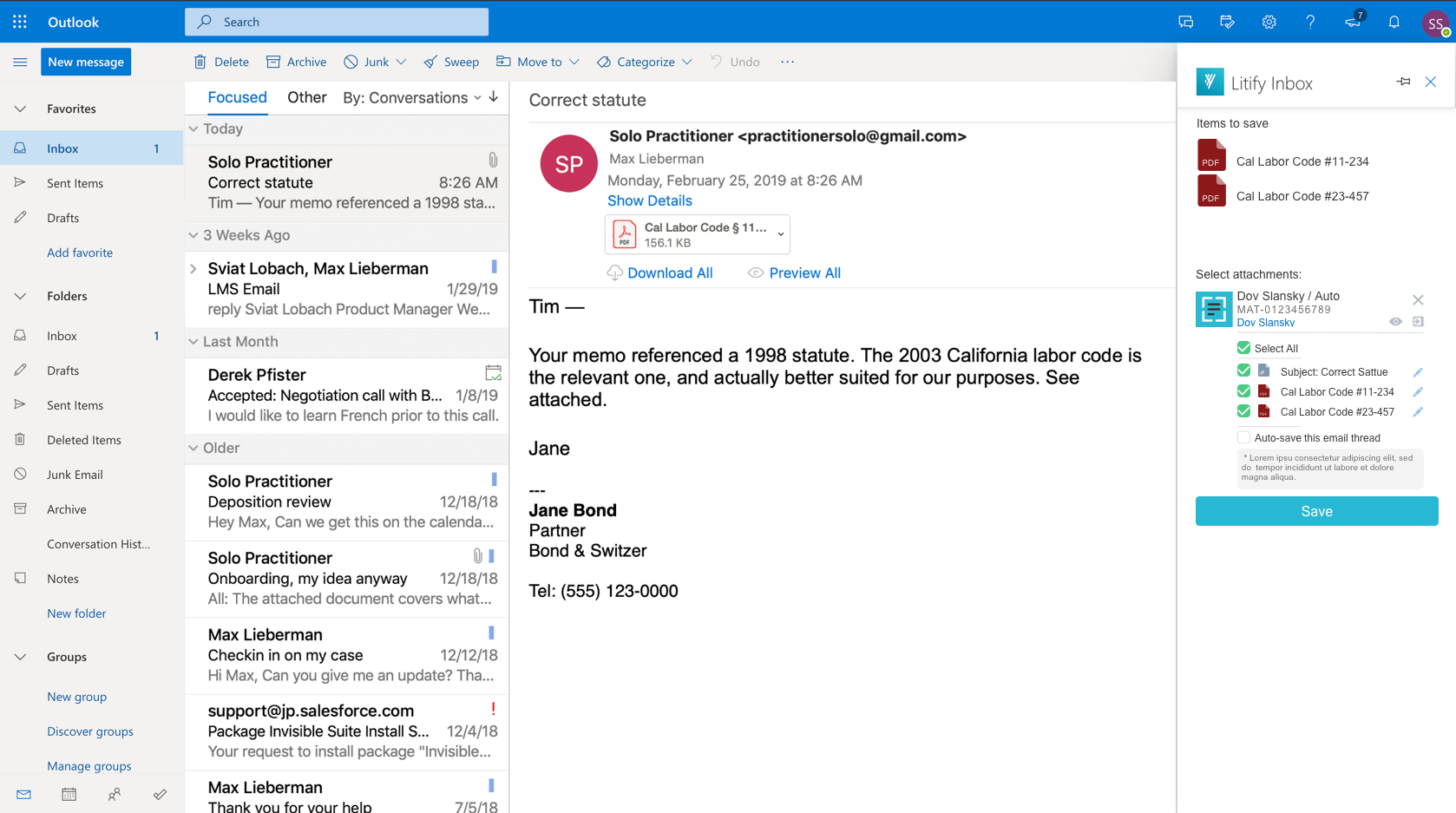This screenshot has width=1456, height=813.
Task: Expand Sviat Lobach conversation thread
Action: click(193, 269)
